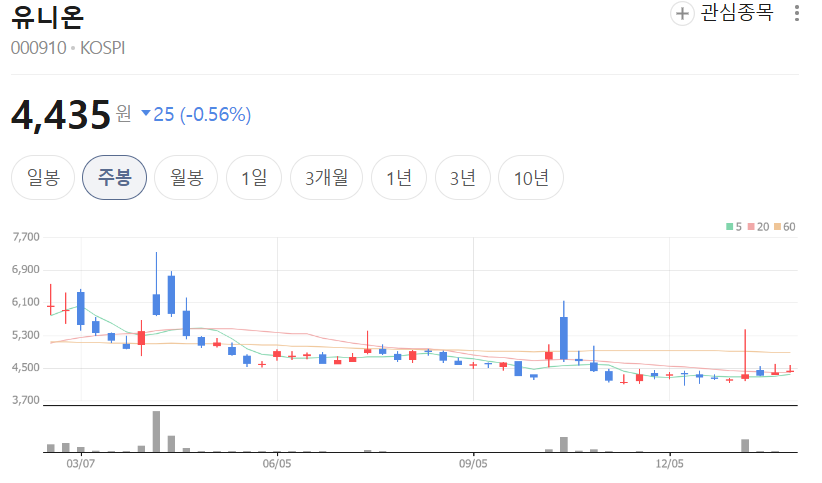
Task: Click the stock name 유니온
Action: 47,17
